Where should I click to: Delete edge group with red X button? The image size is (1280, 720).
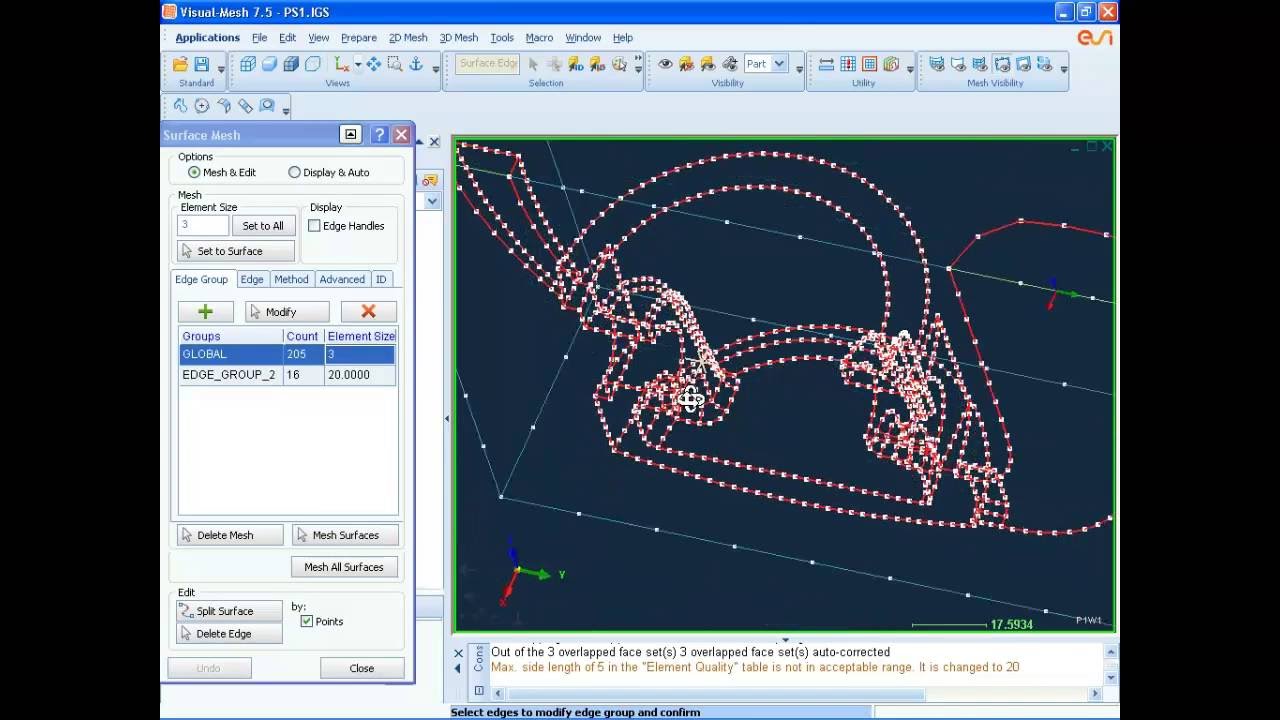pyautogui.click(x=368, y=312)
